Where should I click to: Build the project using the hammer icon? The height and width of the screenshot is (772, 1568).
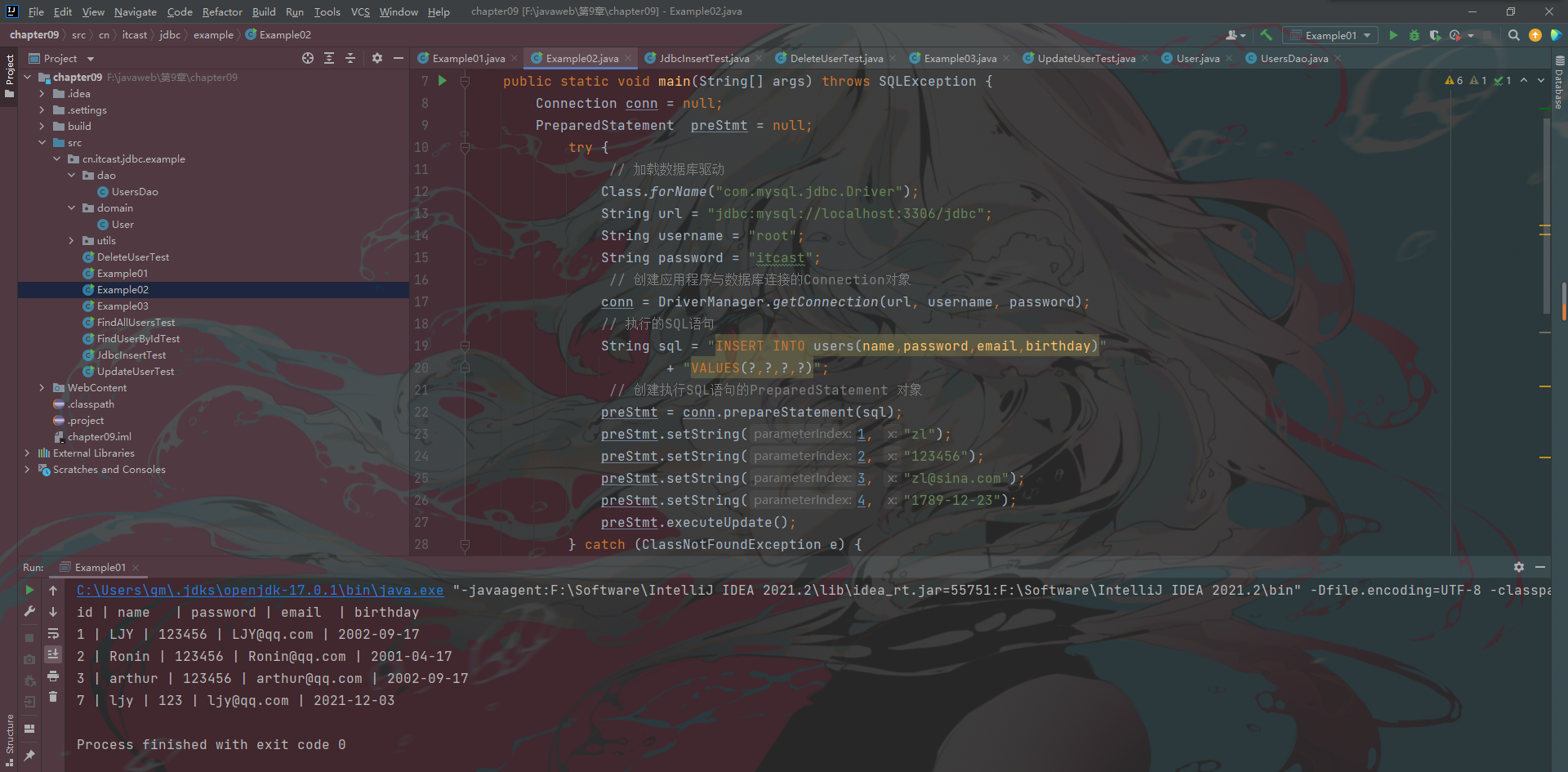click(1267, 35)
